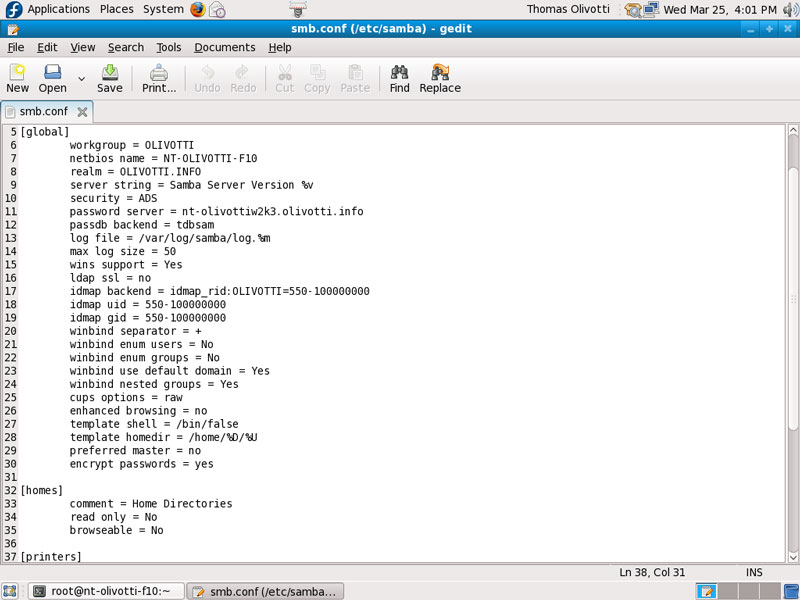800x600 pixels.
Task: Click the line 'browseable = No'
Action: [x=116, y=530]
